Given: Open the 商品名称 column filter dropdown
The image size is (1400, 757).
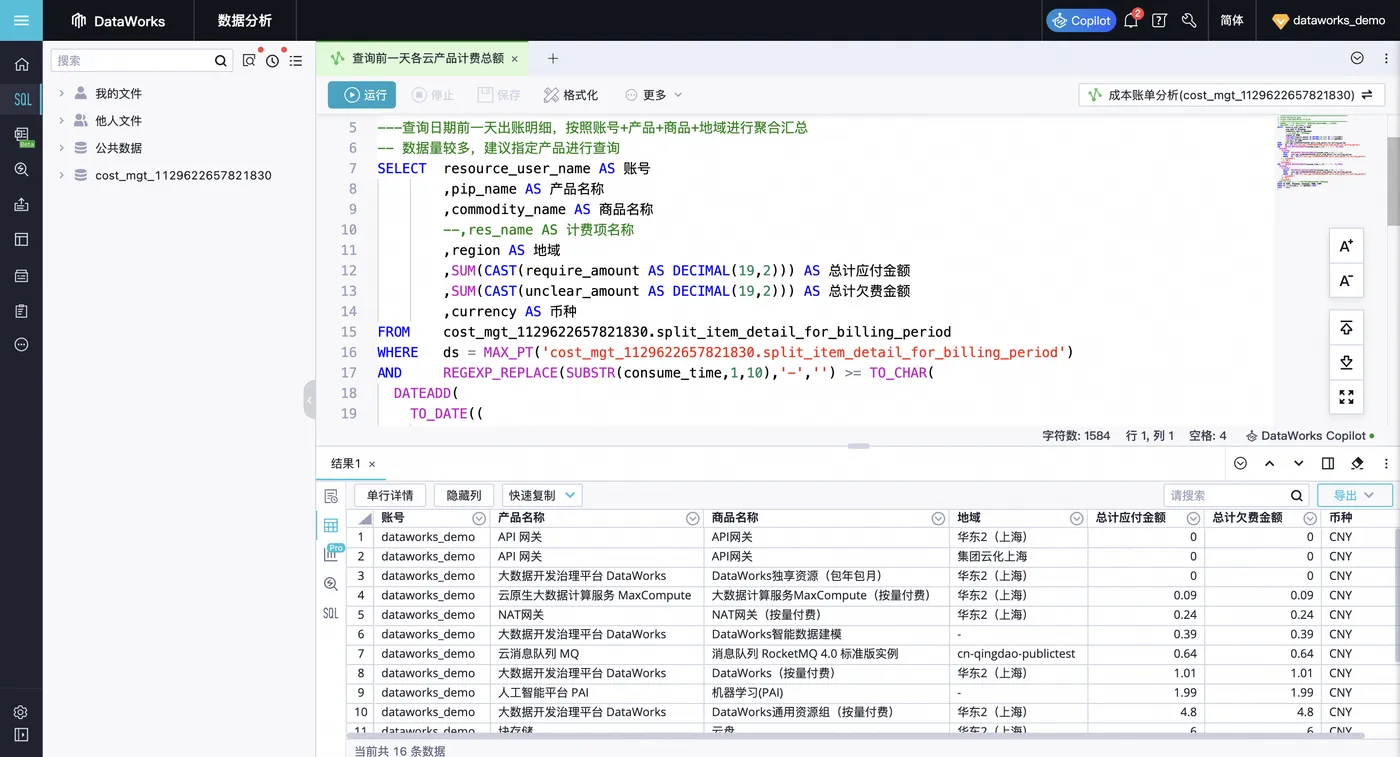Looking at the screenshot, I should [938, 518].
